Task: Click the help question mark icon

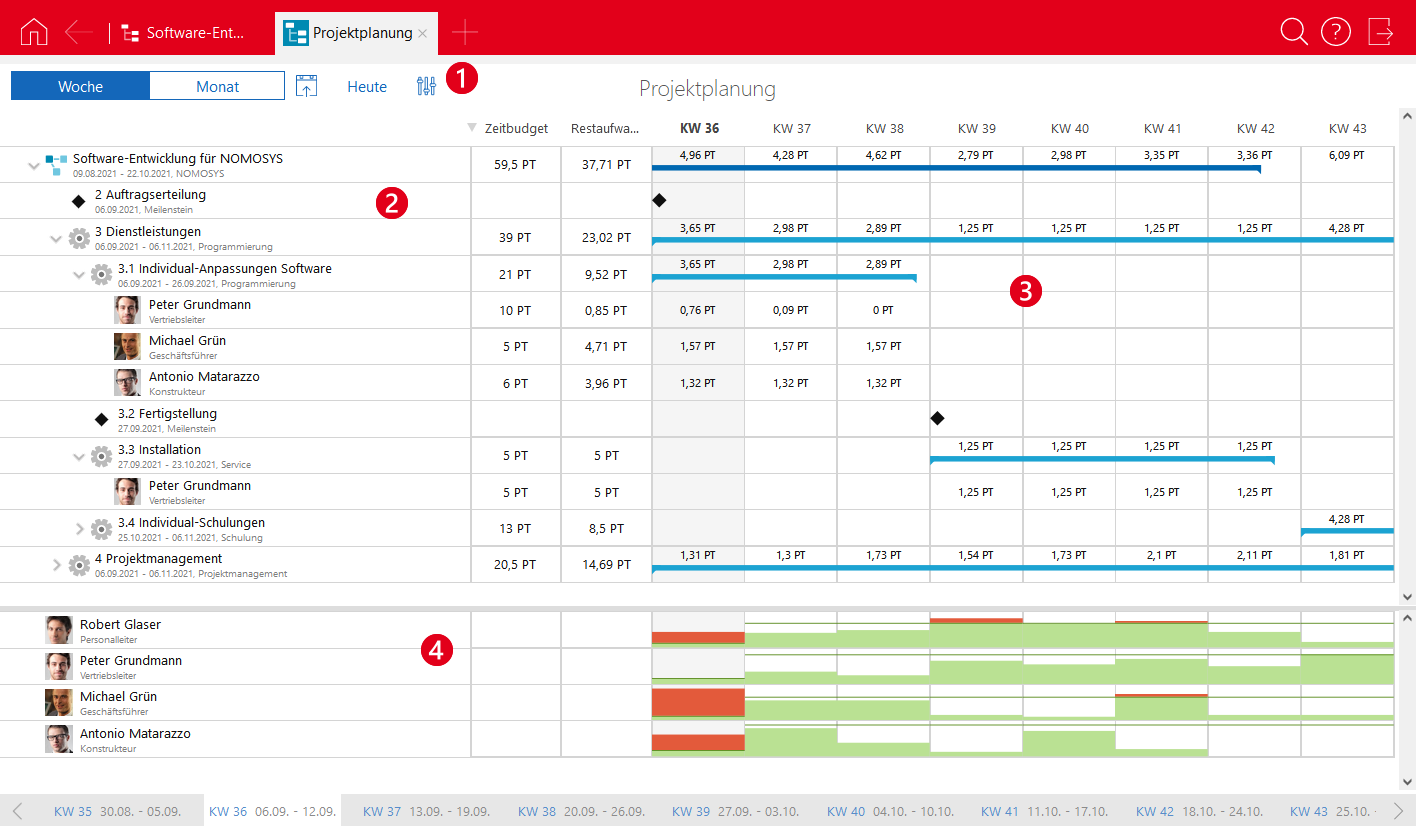Action: (x=1336, y=32)
